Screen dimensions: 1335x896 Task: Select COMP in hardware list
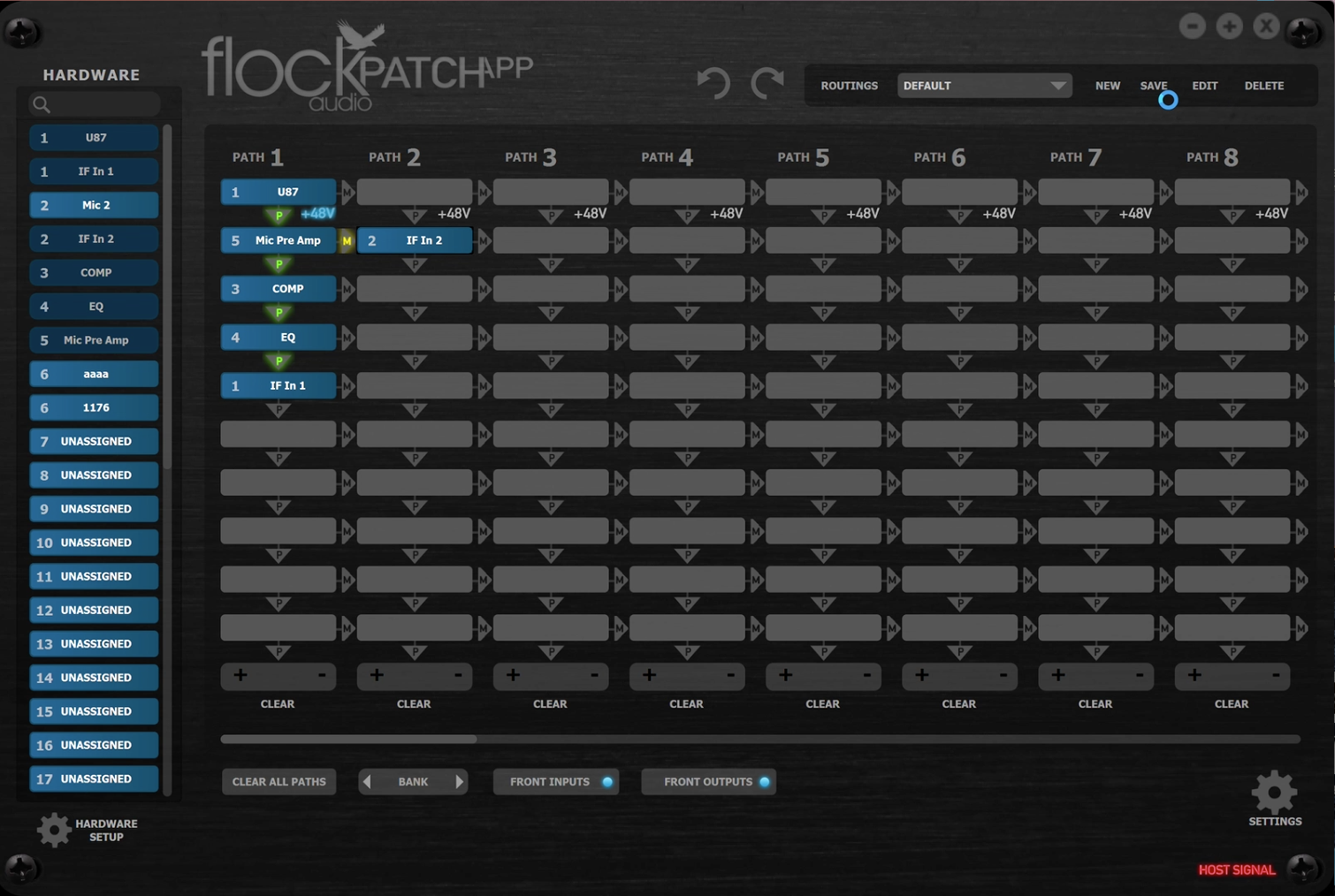(94, 272)
